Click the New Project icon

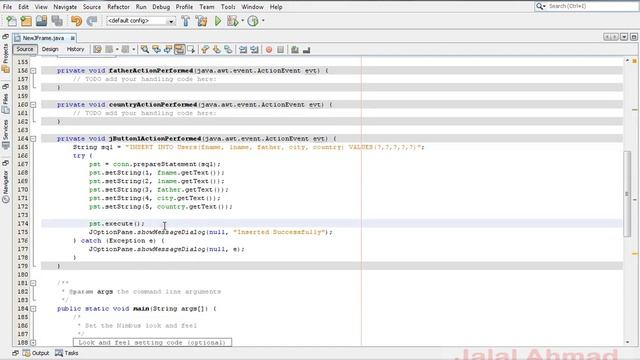tap(26, 21)
